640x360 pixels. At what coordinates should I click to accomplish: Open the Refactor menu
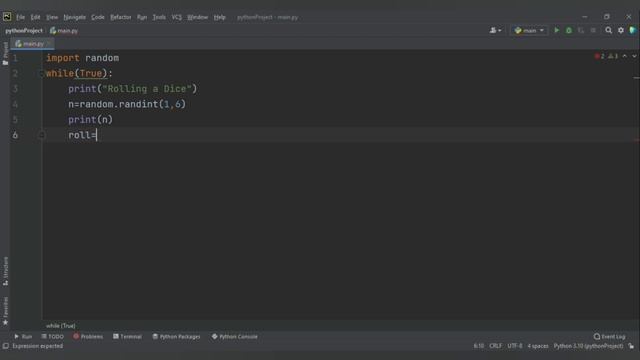(x=121, y=17)
